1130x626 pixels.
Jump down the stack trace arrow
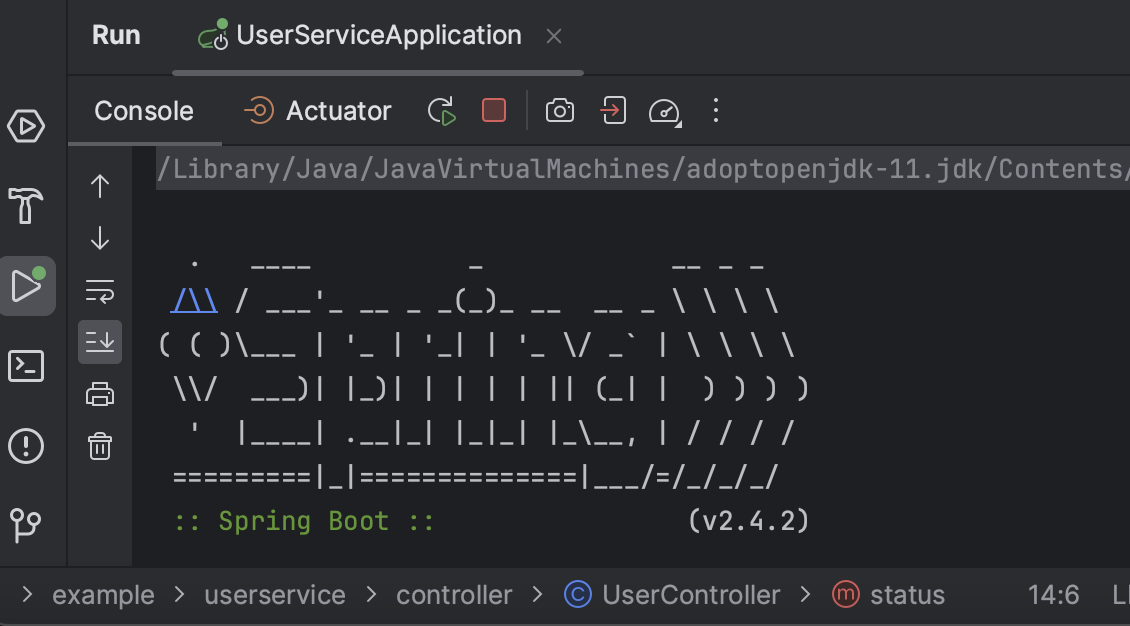pyautogui.click(x=100, y=238)
